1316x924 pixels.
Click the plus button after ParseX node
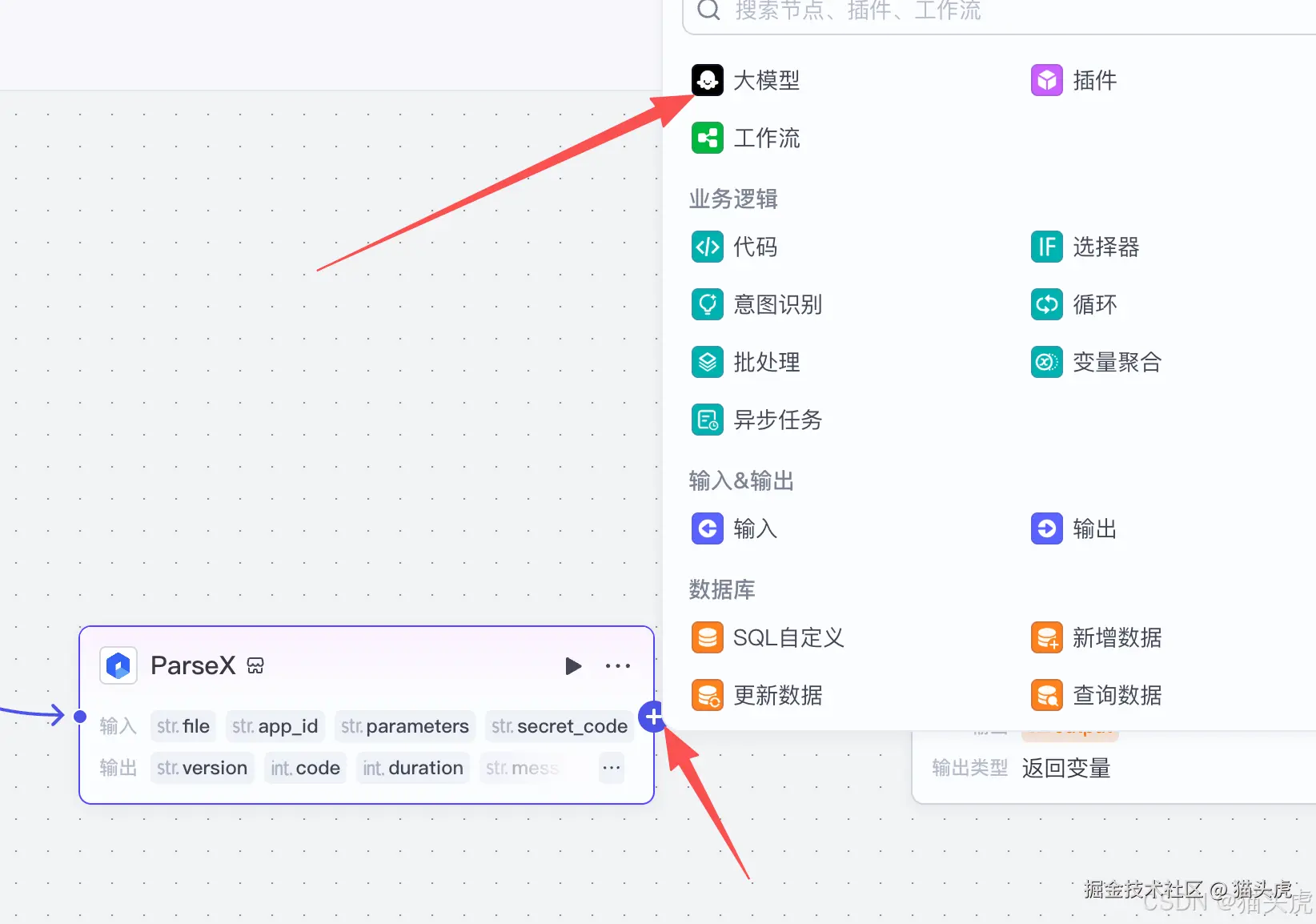pos(653,718)
